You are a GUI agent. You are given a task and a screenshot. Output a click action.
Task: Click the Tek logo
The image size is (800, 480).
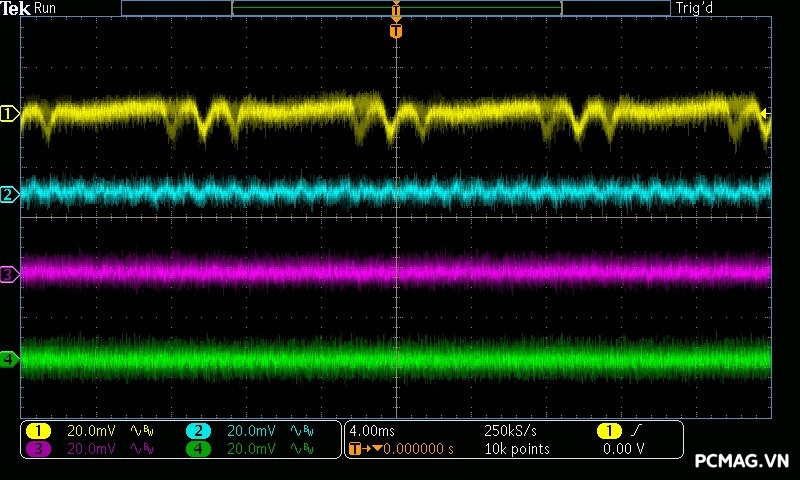point(15,8)
